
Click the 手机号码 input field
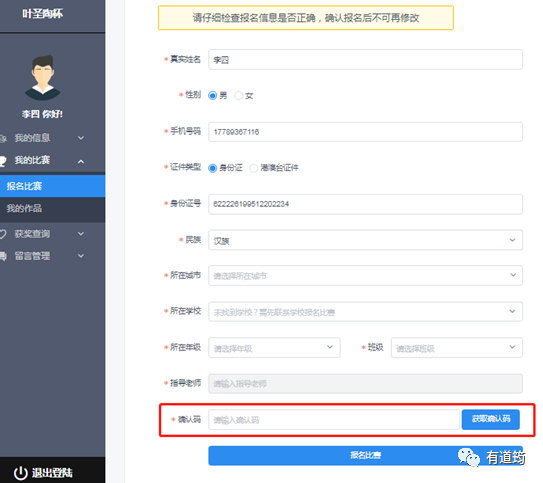coord(365,132)
